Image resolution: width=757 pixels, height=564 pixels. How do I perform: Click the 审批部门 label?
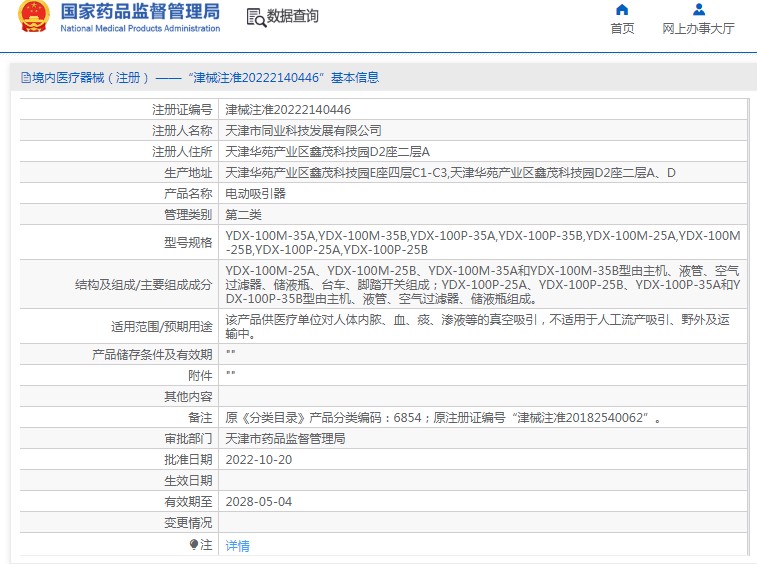[x=188, y=438]
